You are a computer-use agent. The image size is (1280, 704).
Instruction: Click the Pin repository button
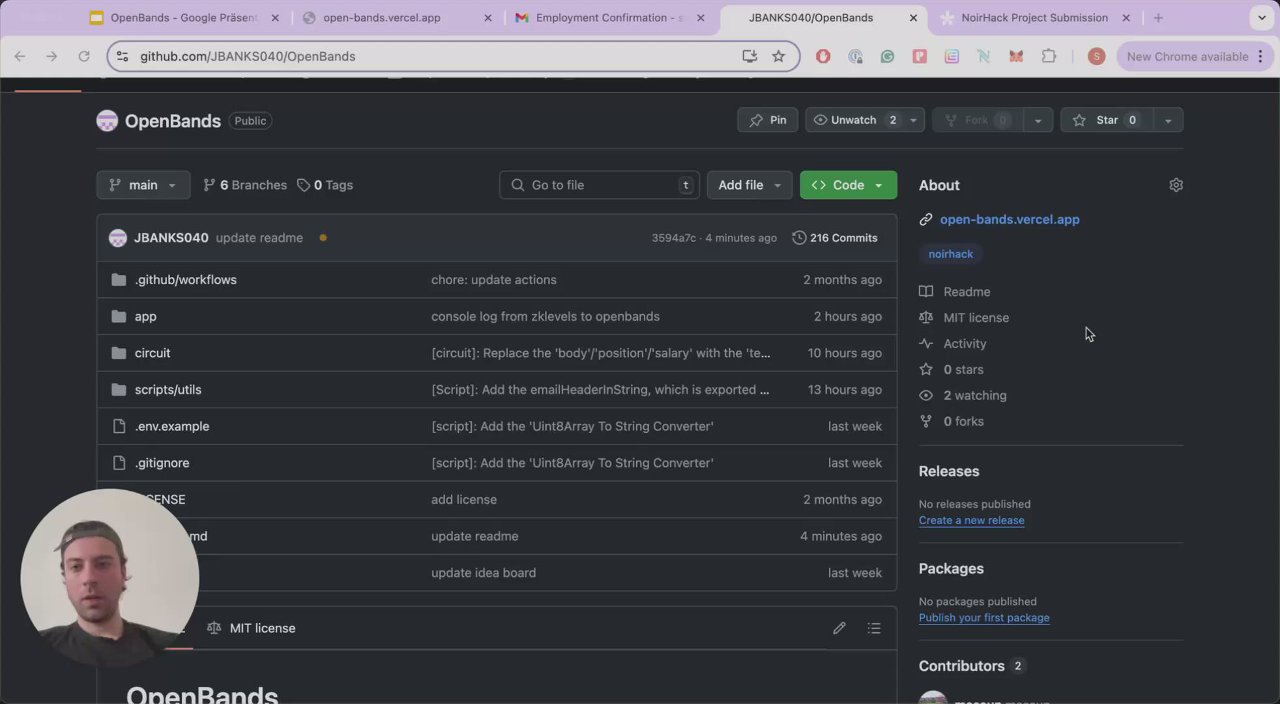768,120
